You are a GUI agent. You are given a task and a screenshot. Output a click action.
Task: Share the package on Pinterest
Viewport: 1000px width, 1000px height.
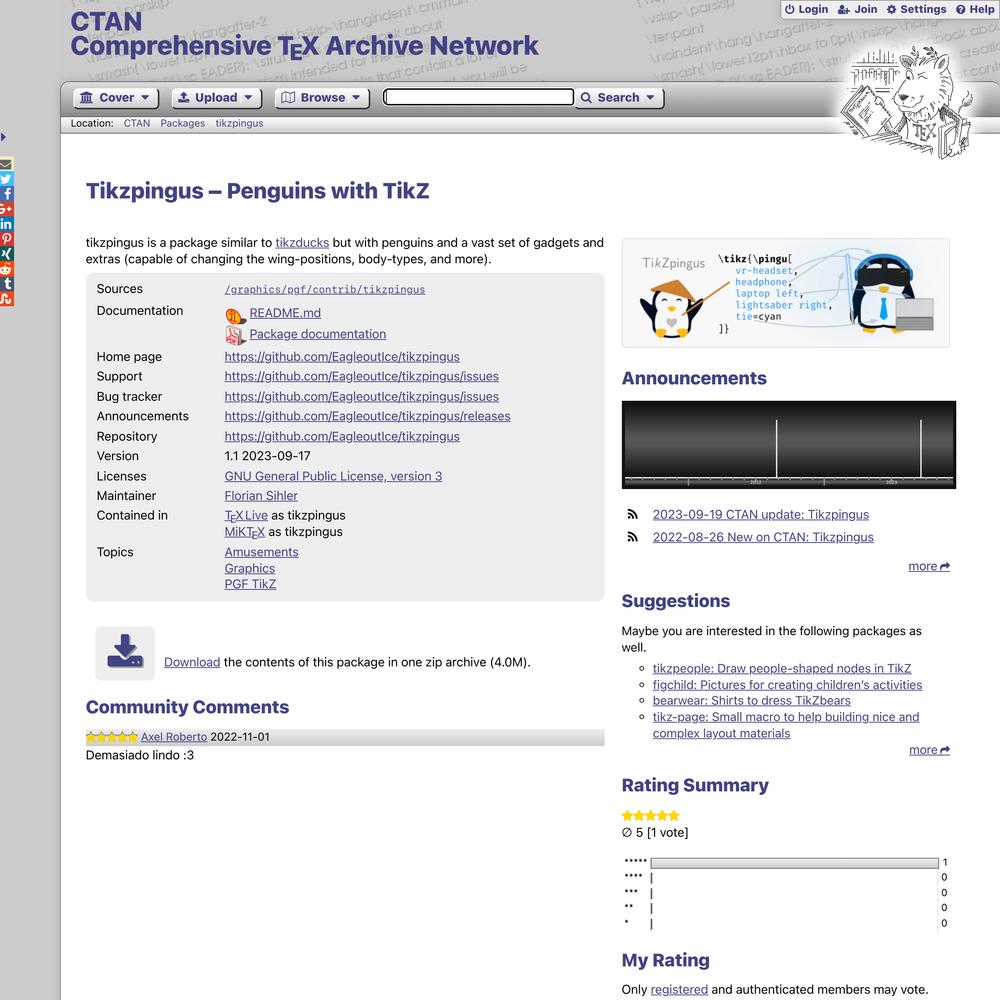pyautogui.click(x=6, y=239)
